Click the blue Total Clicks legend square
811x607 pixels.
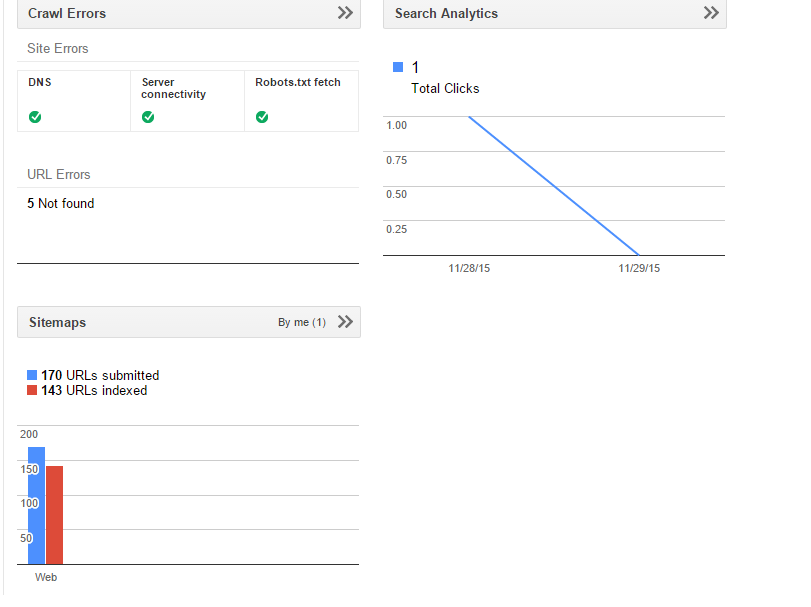[x=398, y=67]
